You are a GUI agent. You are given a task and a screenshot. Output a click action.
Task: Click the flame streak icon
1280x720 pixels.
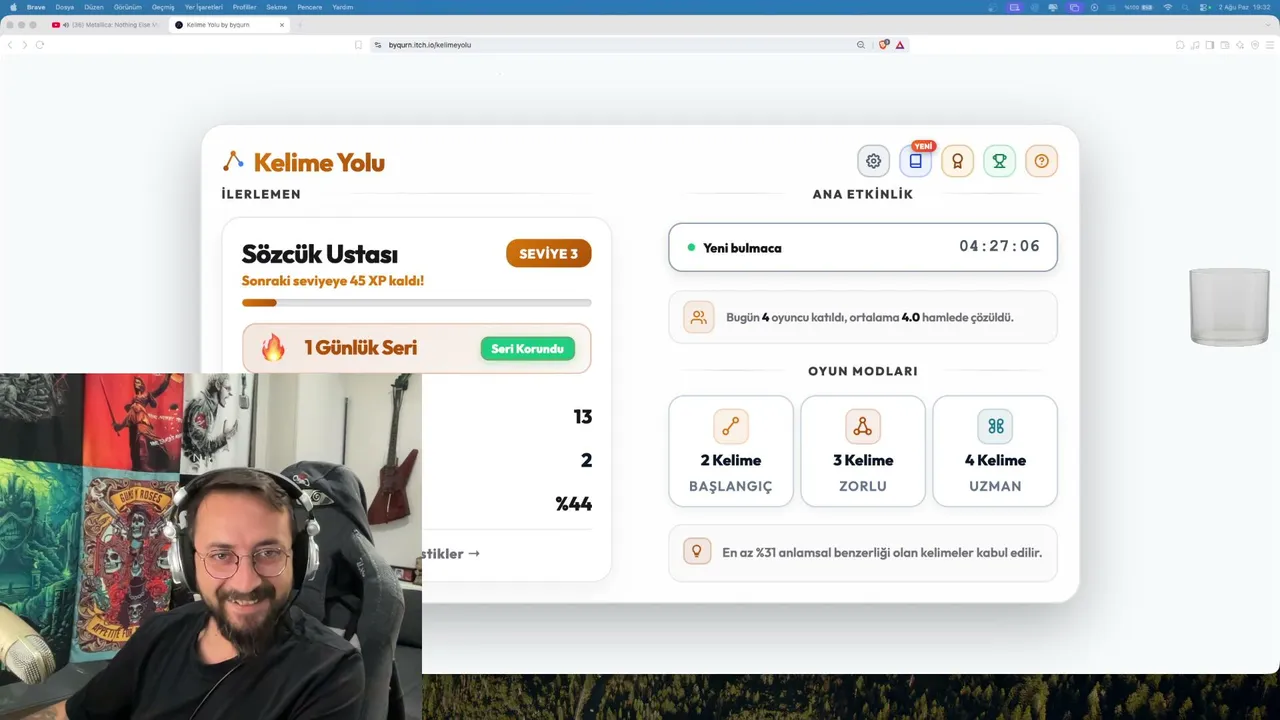(x=273, y=348)
